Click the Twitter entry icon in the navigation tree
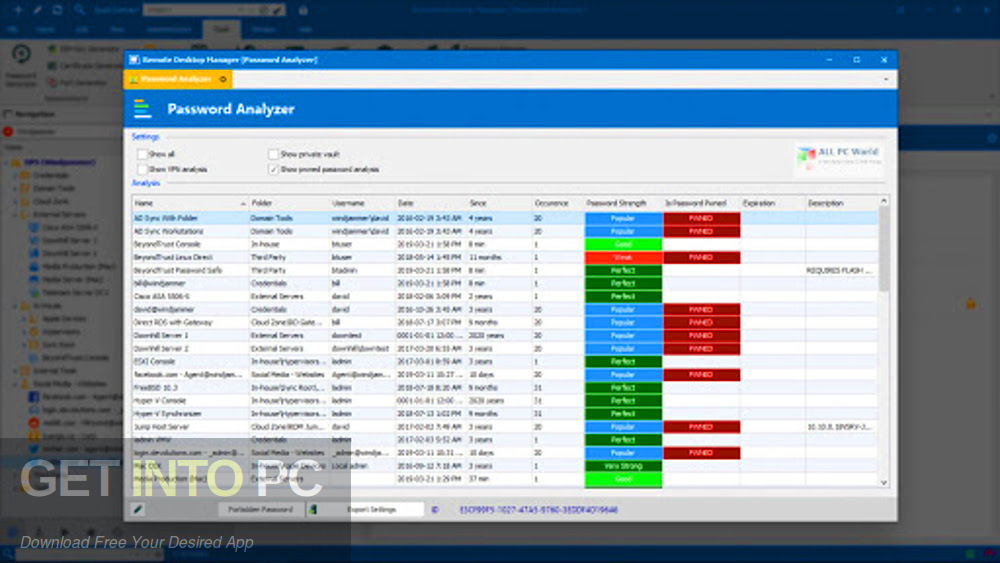The height and width of the screenshot is (563, 1000). [x=34, y=449]
